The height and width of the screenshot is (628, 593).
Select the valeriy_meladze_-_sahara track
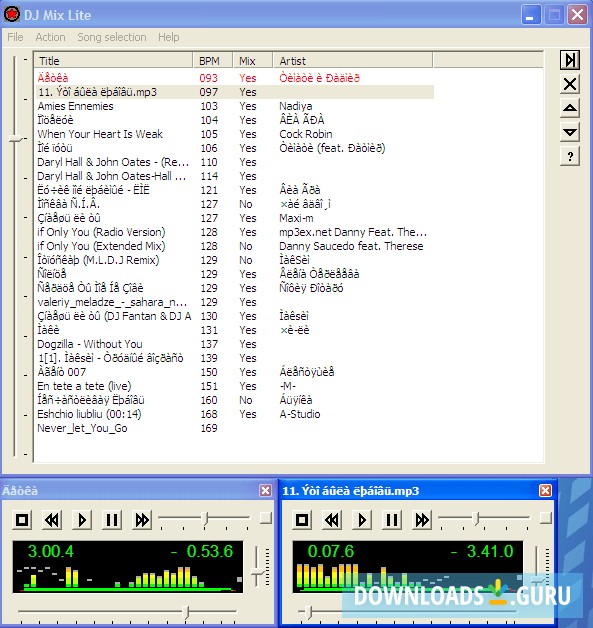coord(112,302)
